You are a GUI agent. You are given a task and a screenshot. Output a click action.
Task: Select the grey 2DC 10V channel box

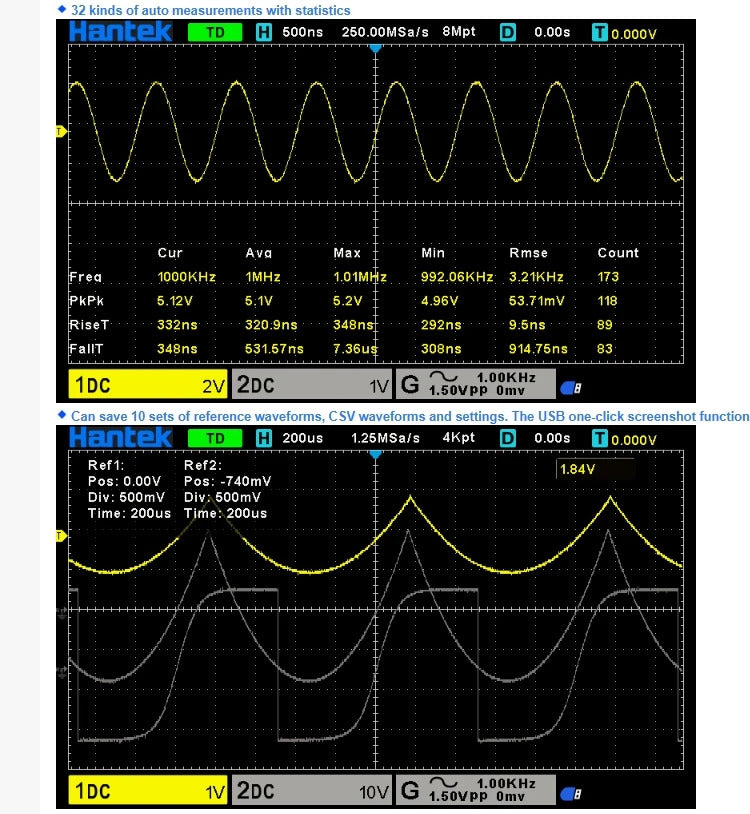coord(311,792)
